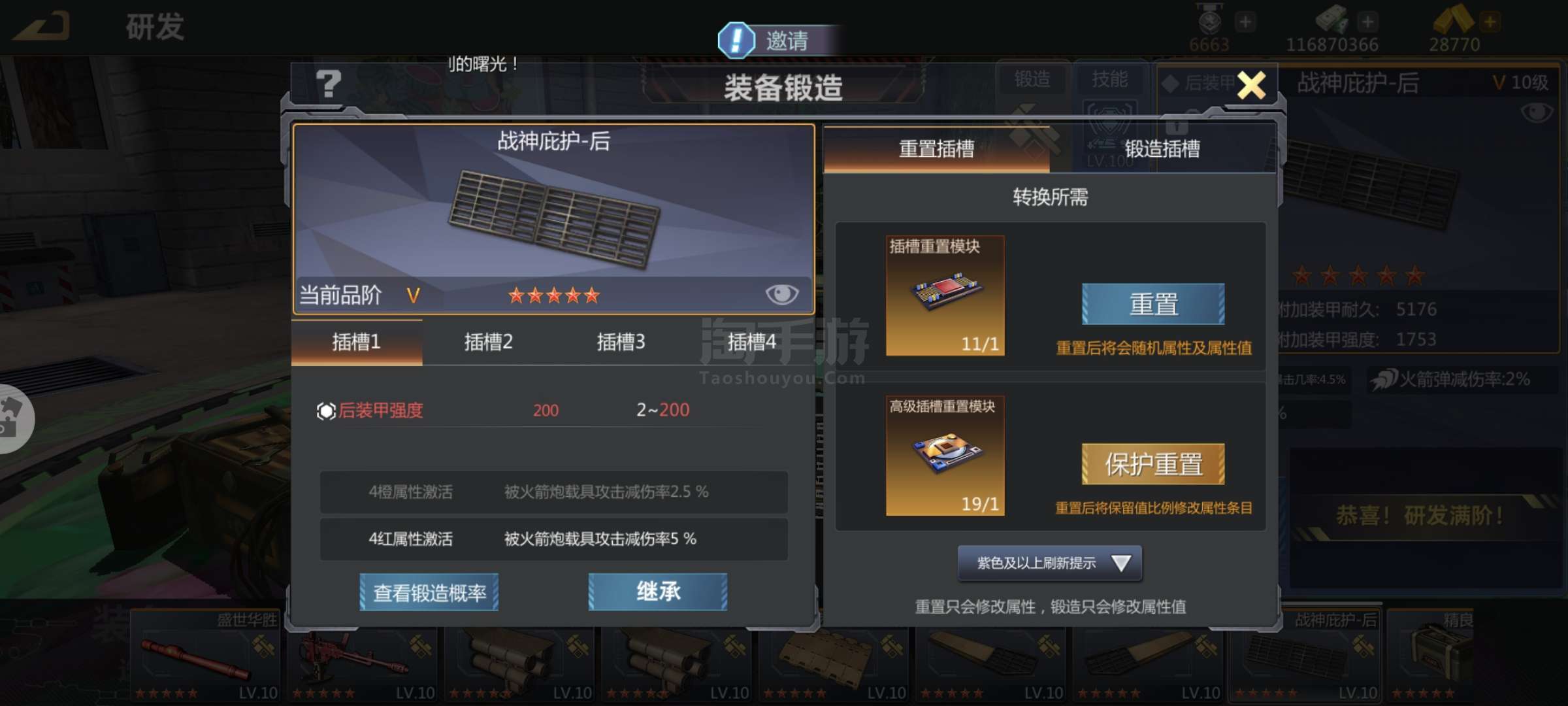1568x706 pixels.
Task: Select the 后装甲强度 attribute radio
Action: click(x=326, y=411)
